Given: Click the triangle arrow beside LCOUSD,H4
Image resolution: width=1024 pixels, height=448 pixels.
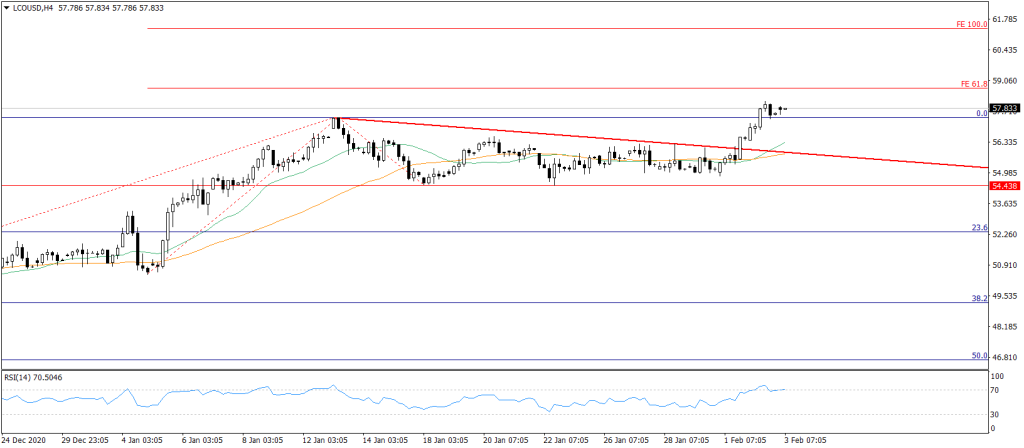Looking at the screenshot, I should click(6, 8).
